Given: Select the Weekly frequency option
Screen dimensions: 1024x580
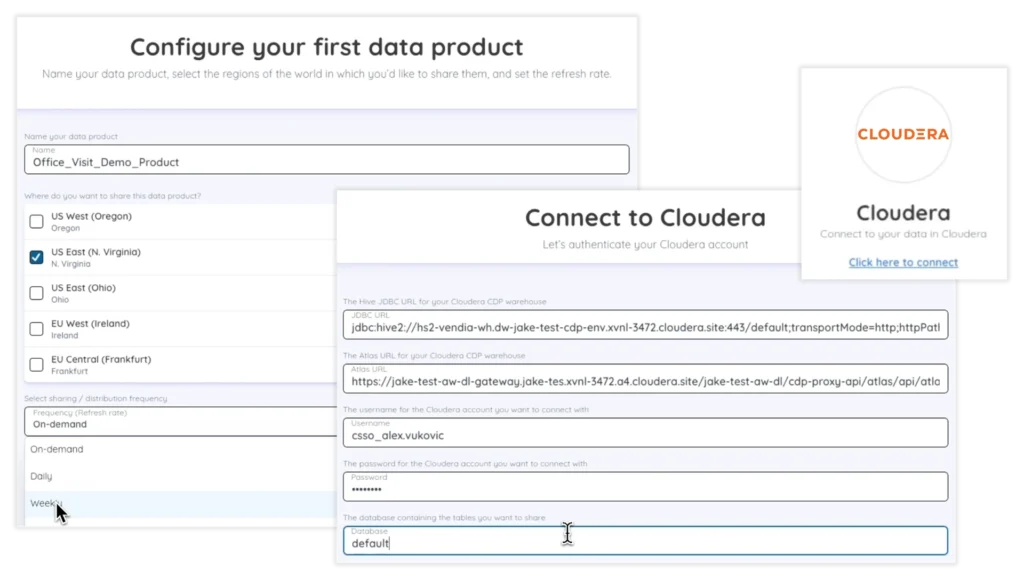Looking at the screenshot, I should pos(46,504).
